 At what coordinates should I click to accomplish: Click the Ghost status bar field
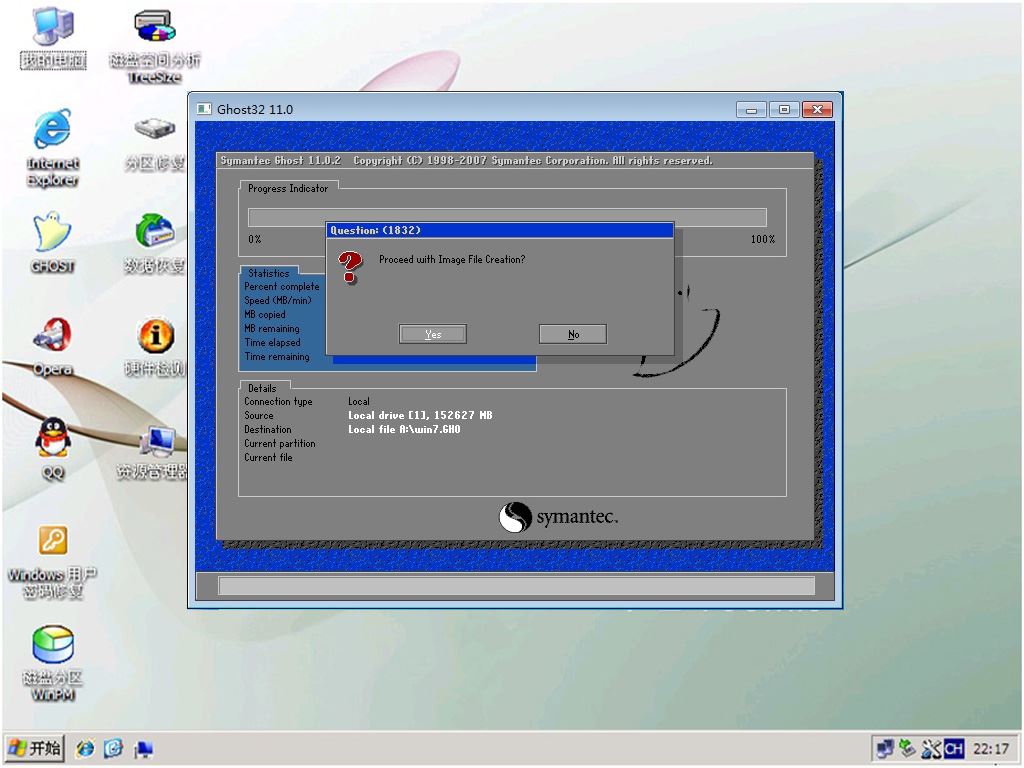coord(516,586)
